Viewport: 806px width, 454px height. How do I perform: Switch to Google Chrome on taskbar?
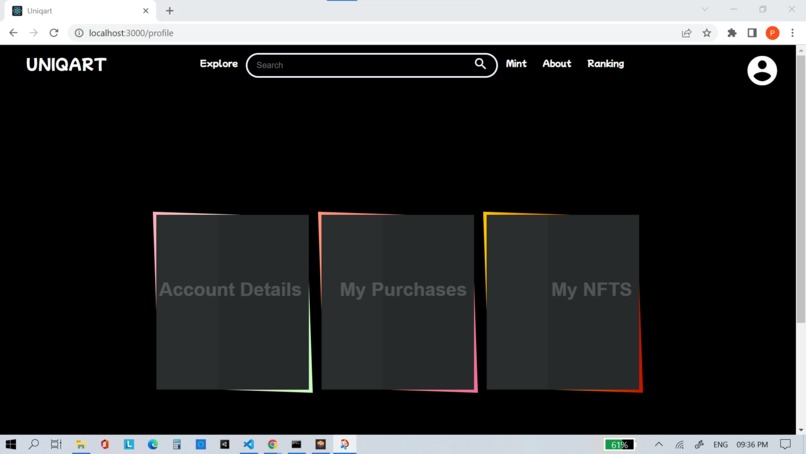tap(272, 444)
